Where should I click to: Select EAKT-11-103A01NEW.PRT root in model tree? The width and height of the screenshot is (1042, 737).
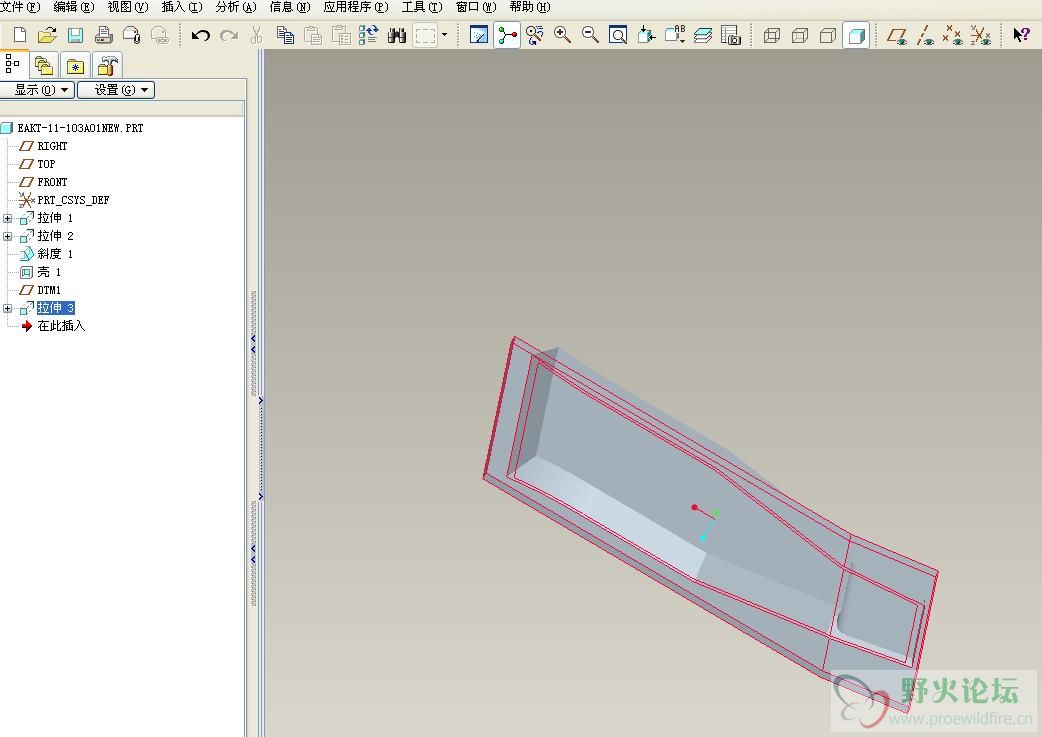tap(80, 128)
